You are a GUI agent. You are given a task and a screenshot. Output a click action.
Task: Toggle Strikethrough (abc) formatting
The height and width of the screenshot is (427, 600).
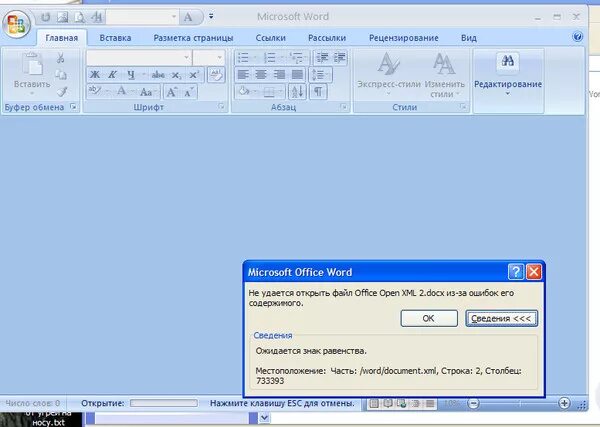(x=158, y=75)
